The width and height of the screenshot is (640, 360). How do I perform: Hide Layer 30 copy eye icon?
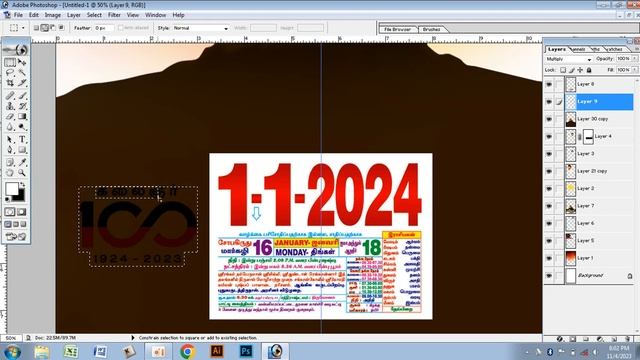point(549,119)
